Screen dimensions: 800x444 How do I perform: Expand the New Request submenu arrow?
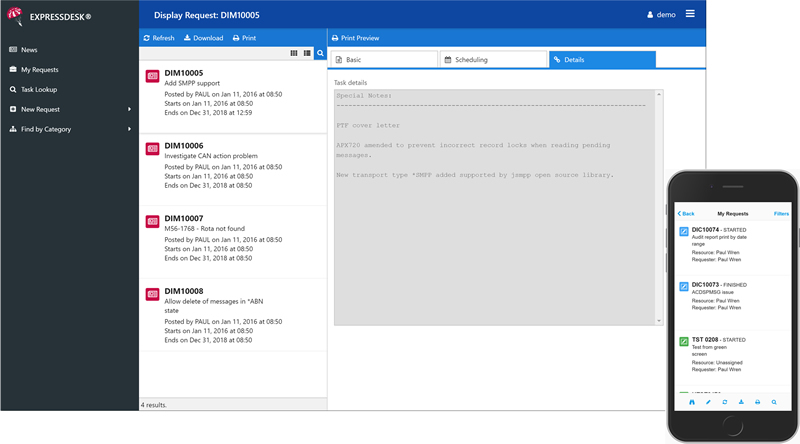(x=130, y=109)
